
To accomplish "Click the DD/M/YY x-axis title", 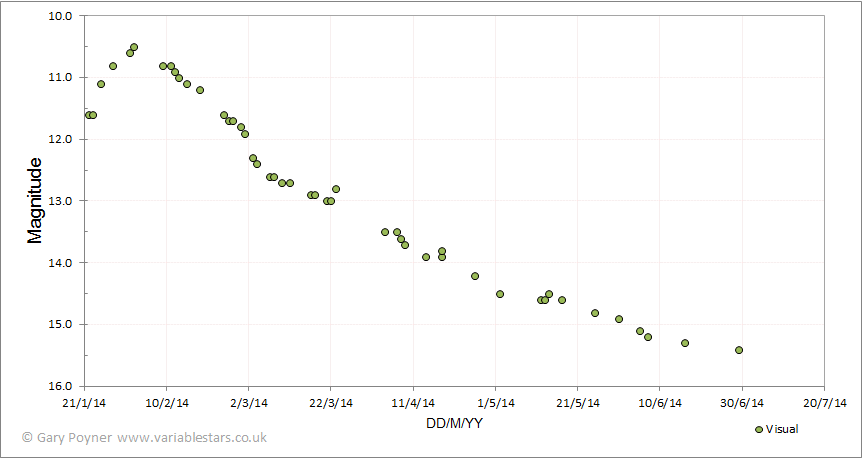I will (454, 423).
